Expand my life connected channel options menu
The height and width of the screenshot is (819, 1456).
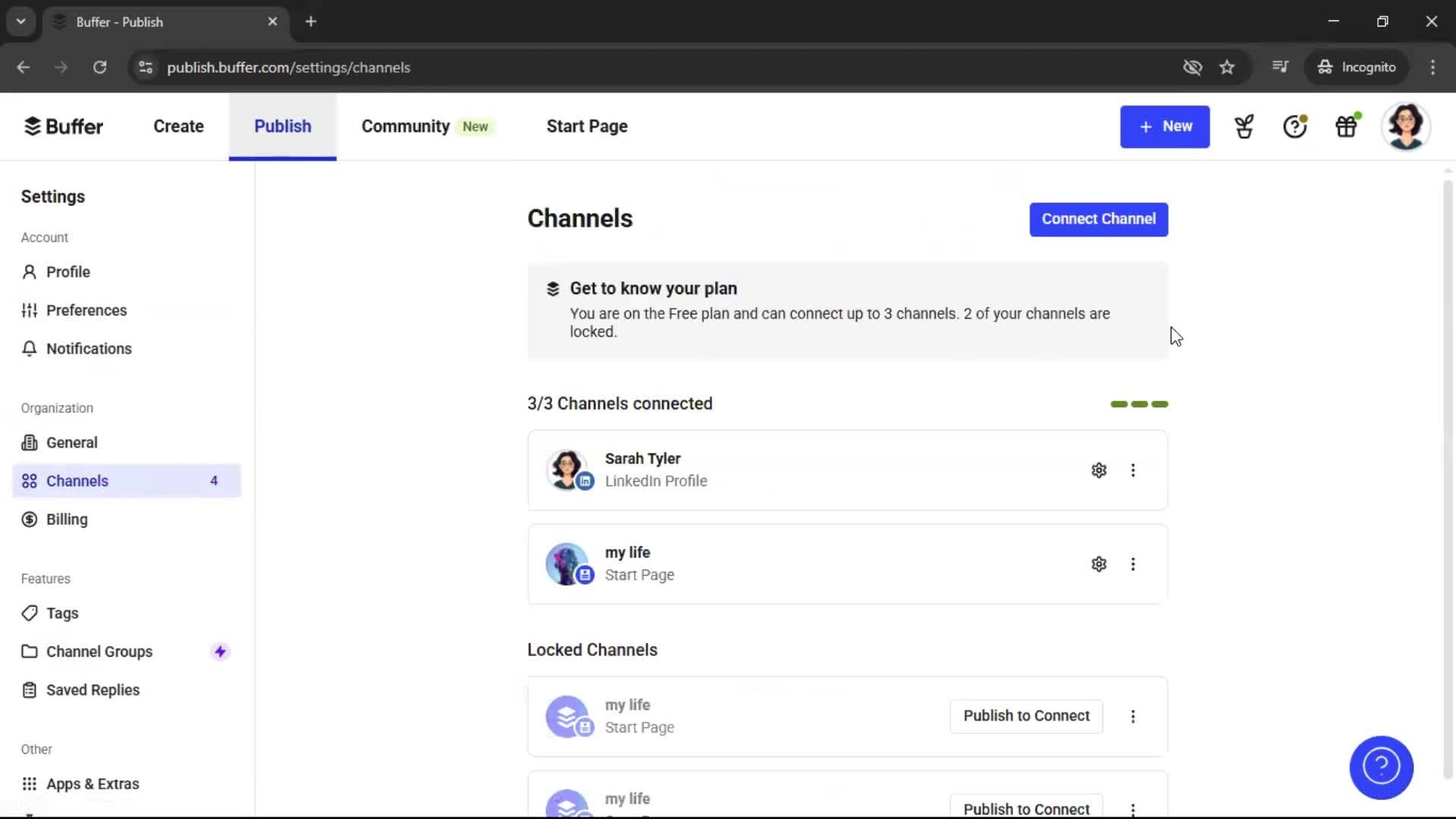click(x=1133, y=564)
